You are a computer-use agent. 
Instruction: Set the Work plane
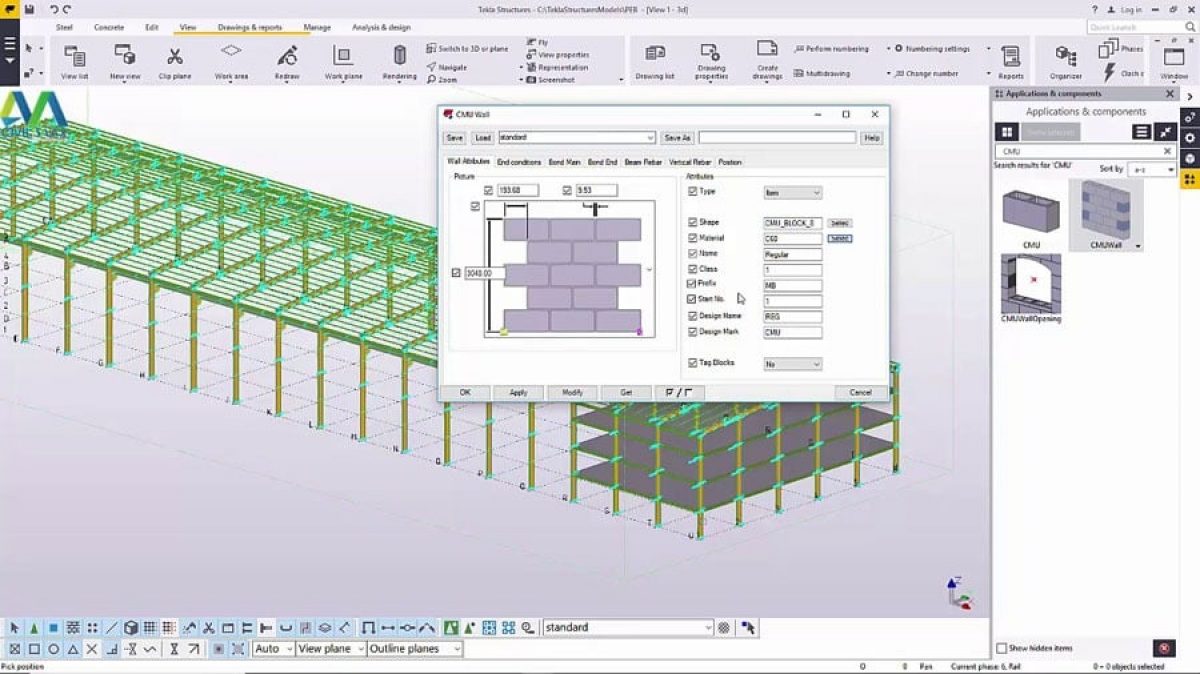tap(343, 61)
